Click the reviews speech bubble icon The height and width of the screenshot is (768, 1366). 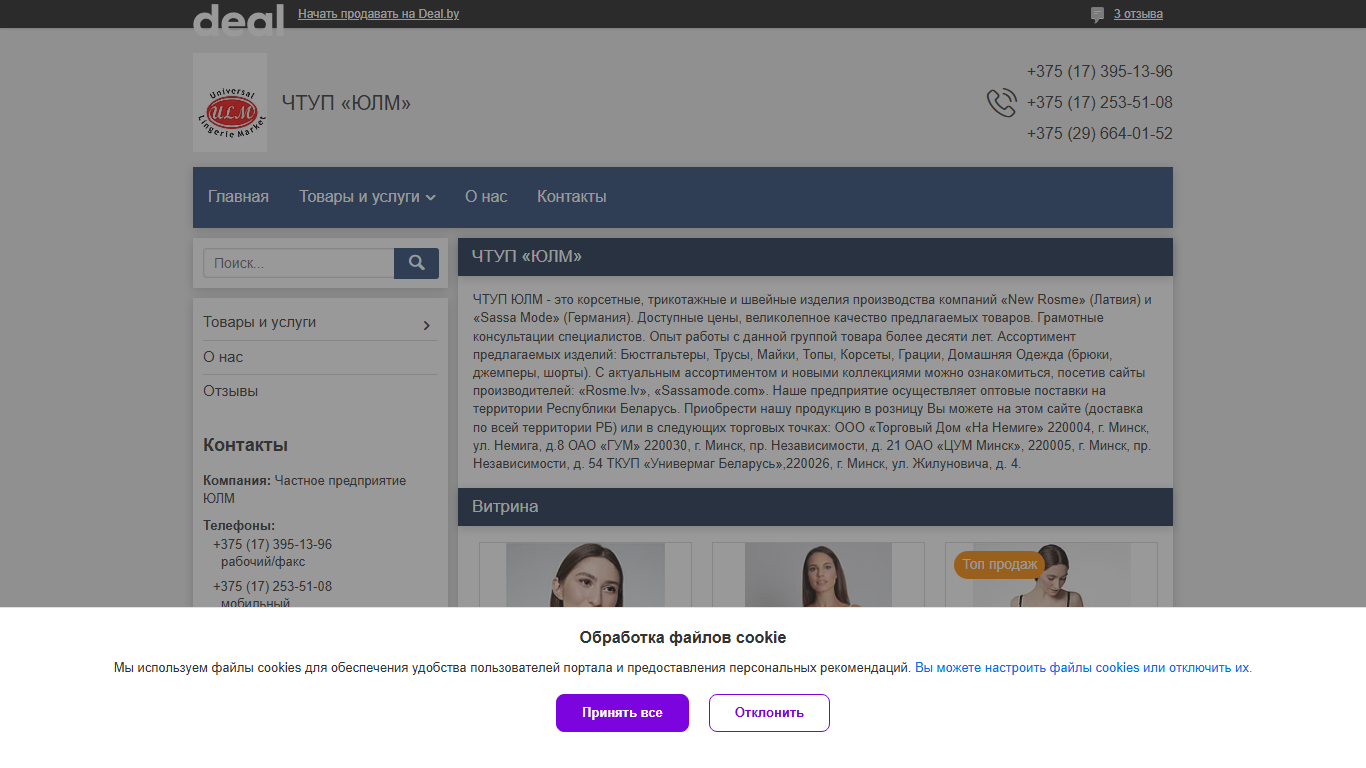coord(1097,14)
